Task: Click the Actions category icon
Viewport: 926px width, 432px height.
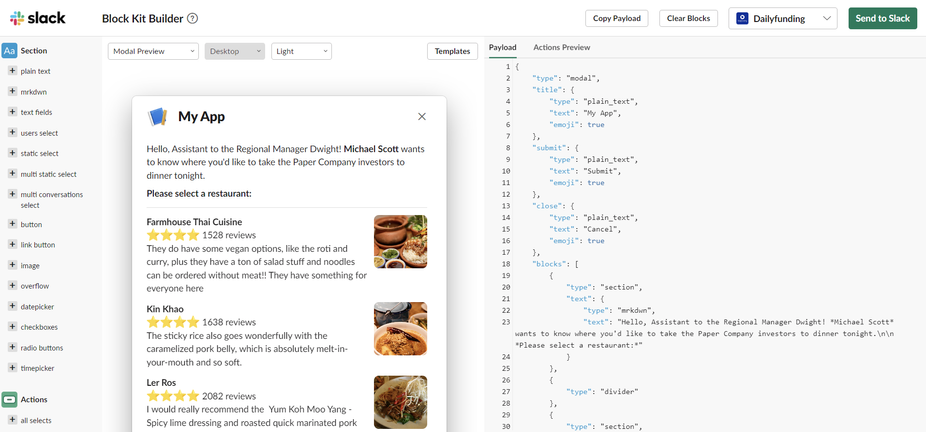Action: coord(9,400)
